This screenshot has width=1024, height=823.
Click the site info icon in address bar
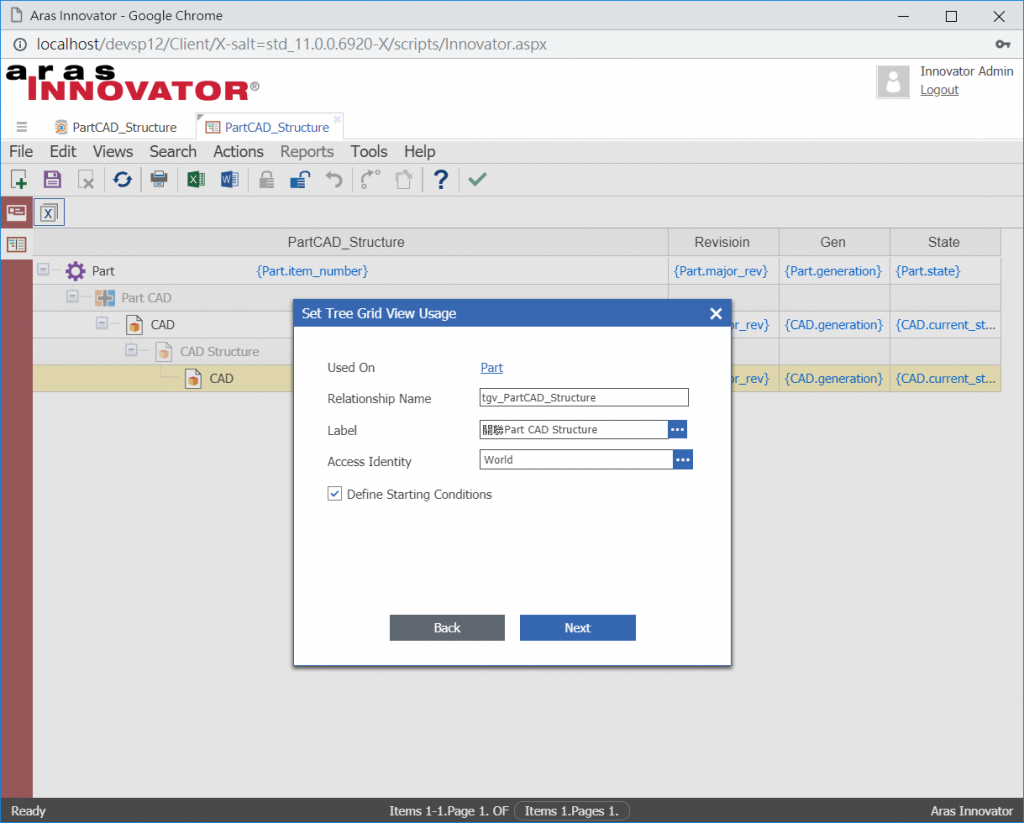20,44
